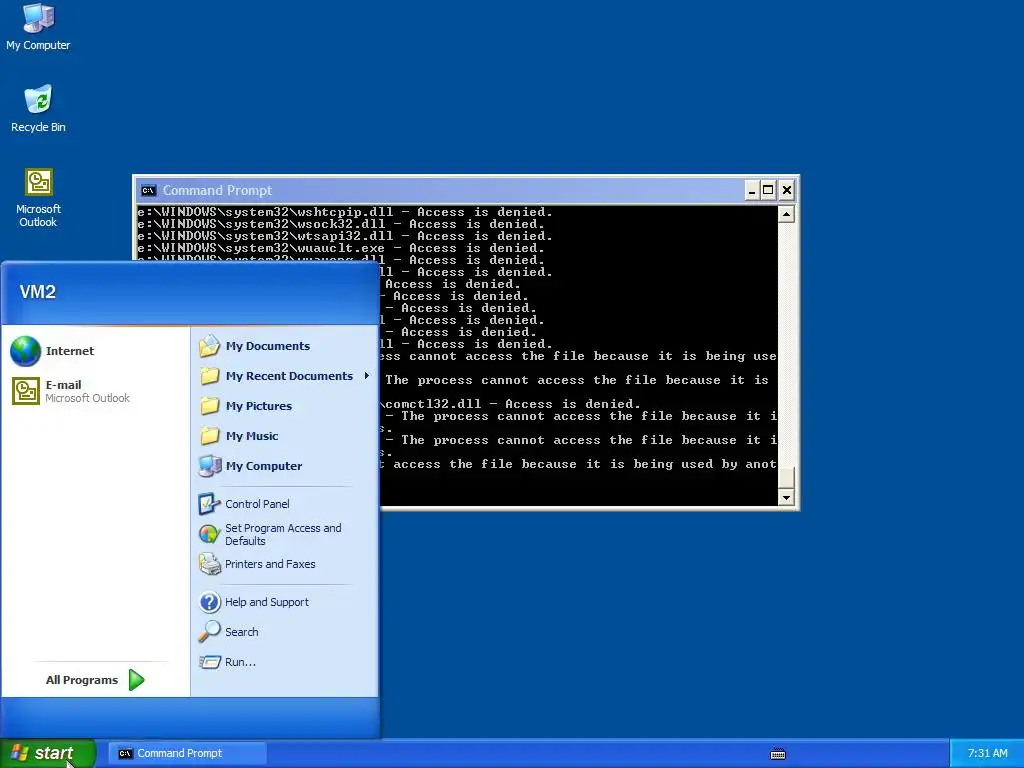Image resolution: width=1024 pixels, height=768 pixels.
Task: Choose Printers and Faxes in Start menu
Action: (284, 564)
